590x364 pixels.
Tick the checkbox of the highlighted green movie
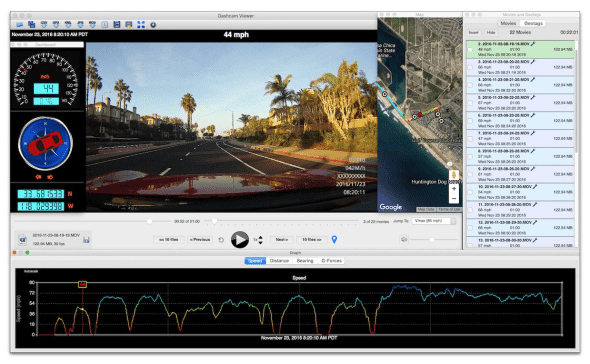pos(470,49)
